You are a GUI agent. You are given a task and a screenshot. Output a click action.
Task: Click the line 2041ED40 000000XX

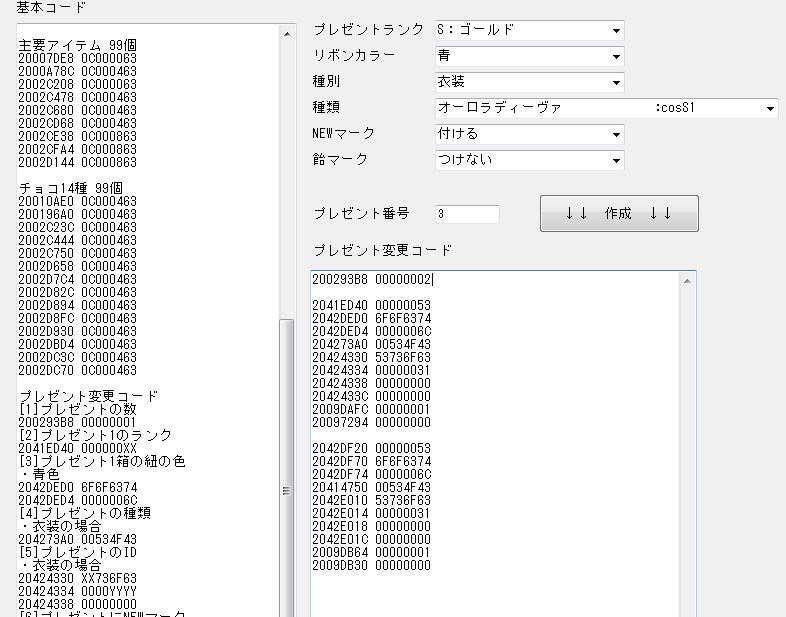78,449
